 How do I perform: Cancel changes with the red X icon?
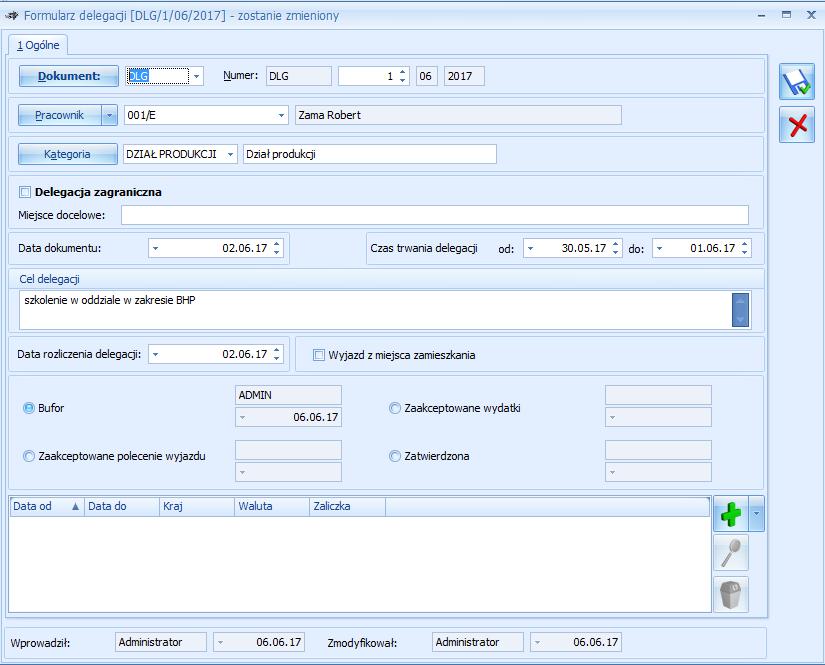(x=797, y=125)
